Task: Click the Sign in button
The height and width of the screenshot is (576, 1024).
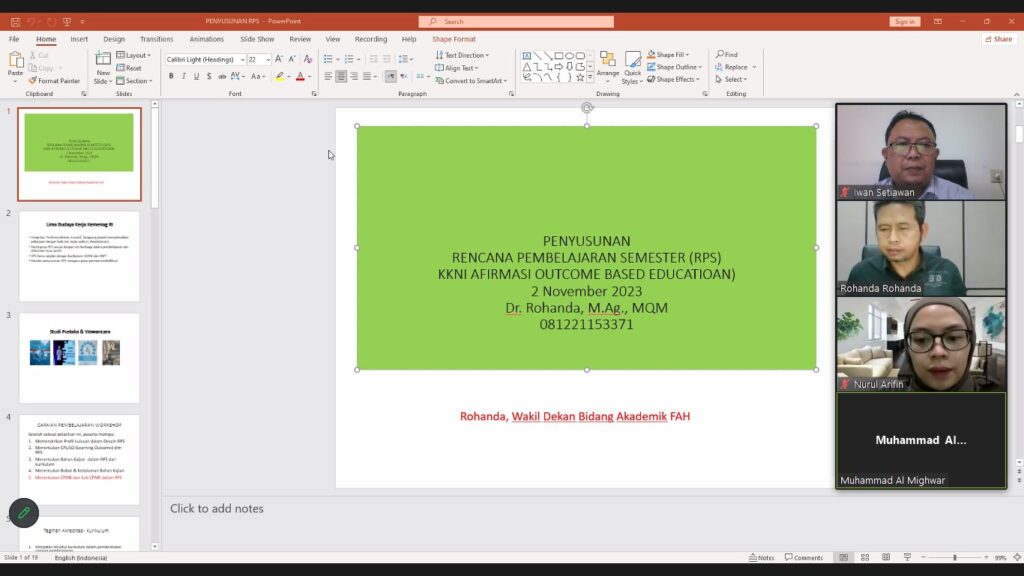Action: pyautogui.click(x=904, y=21)
